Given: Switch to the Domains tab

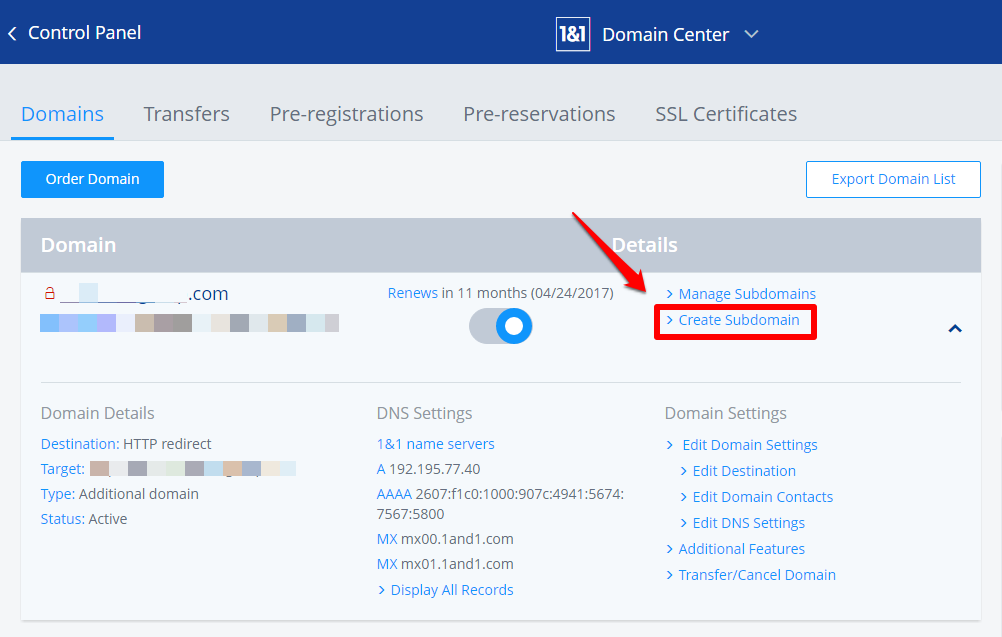Looking at the screenshot, I should coord(63,114).
